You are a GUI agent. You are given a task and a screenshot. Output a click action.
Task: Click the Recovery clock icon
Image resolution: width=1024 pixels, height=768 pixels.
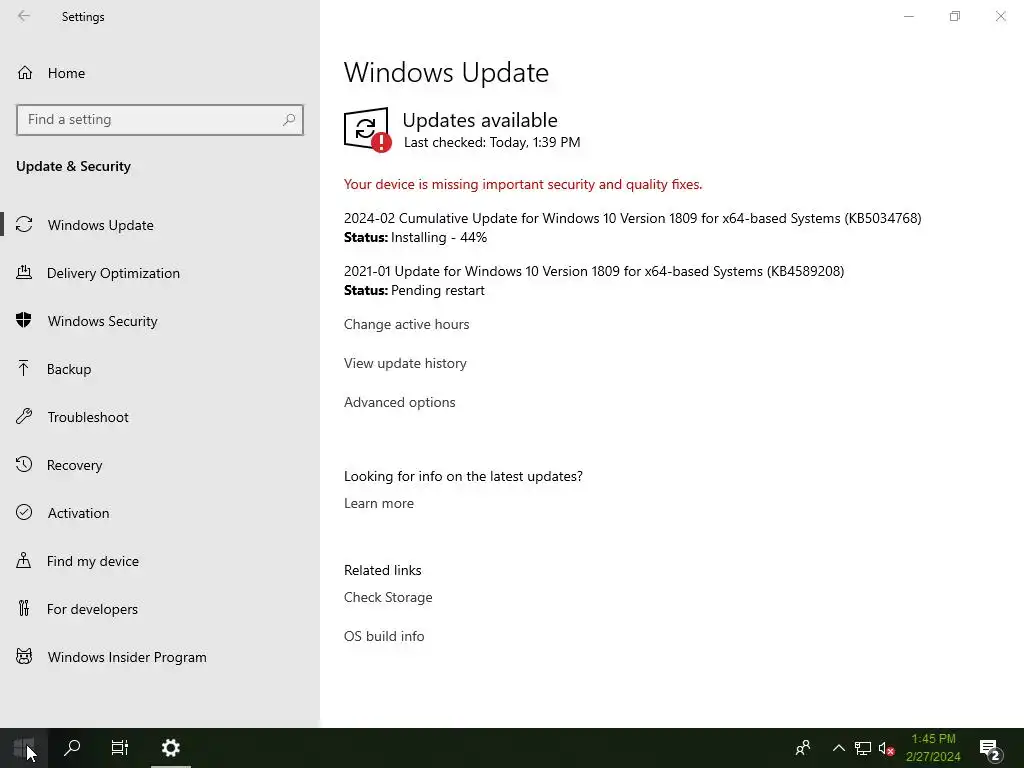(x=24, y=464)
